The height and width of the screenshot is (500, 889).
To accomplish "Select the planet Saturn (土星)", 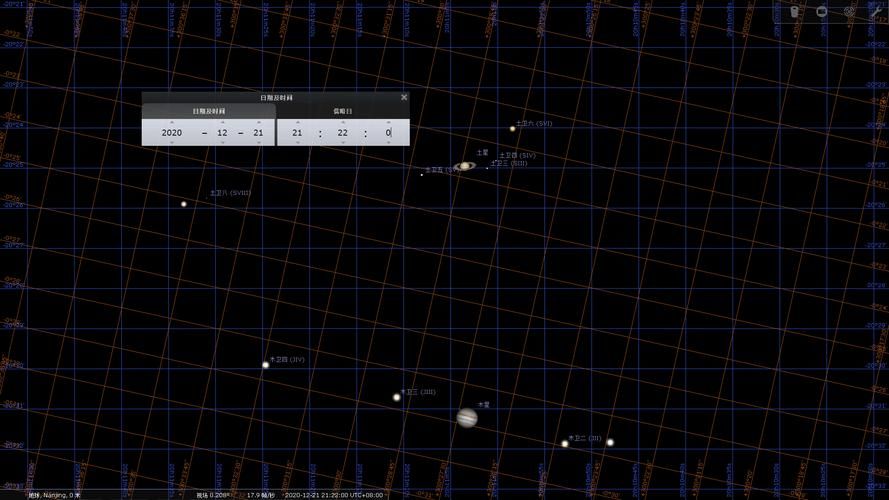I will pyautogui.click(x=464, y=166).
